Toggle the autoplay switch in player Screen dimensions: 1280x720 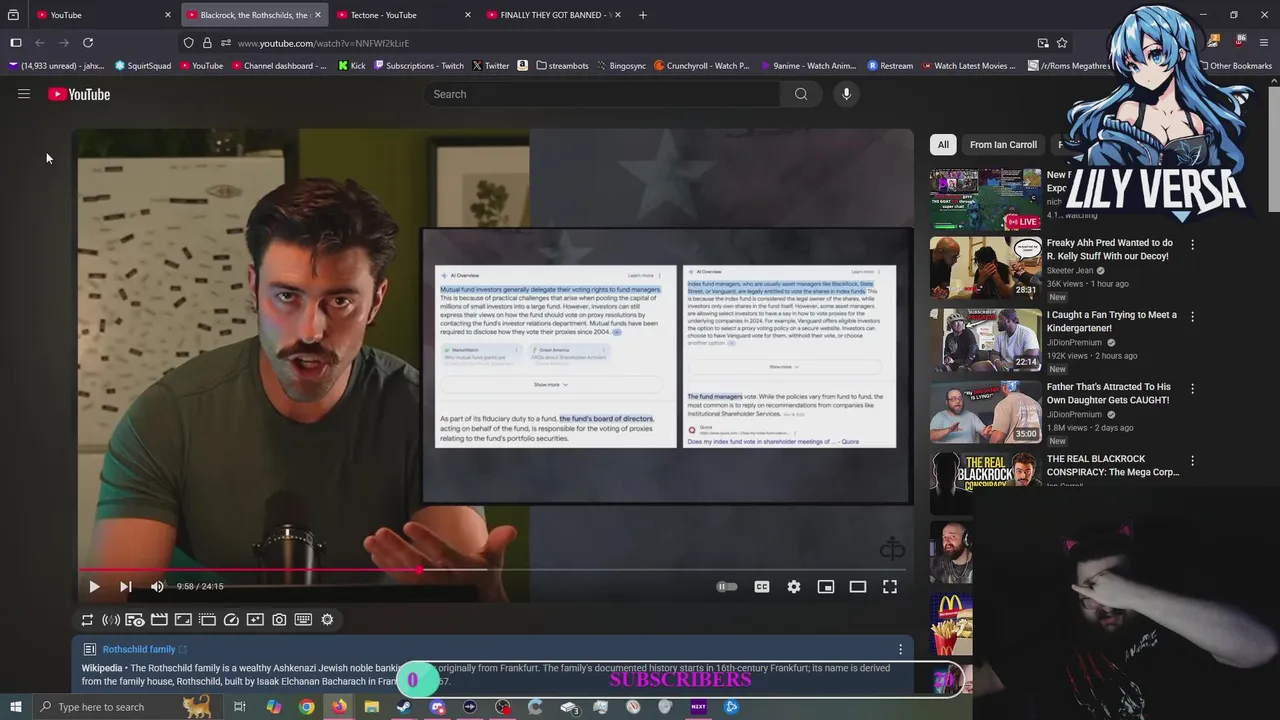point(727,587)
